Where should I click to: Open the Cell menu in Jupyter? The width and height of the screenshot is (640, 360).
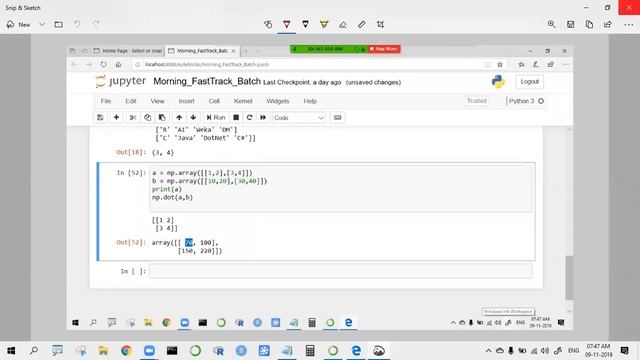214,101
